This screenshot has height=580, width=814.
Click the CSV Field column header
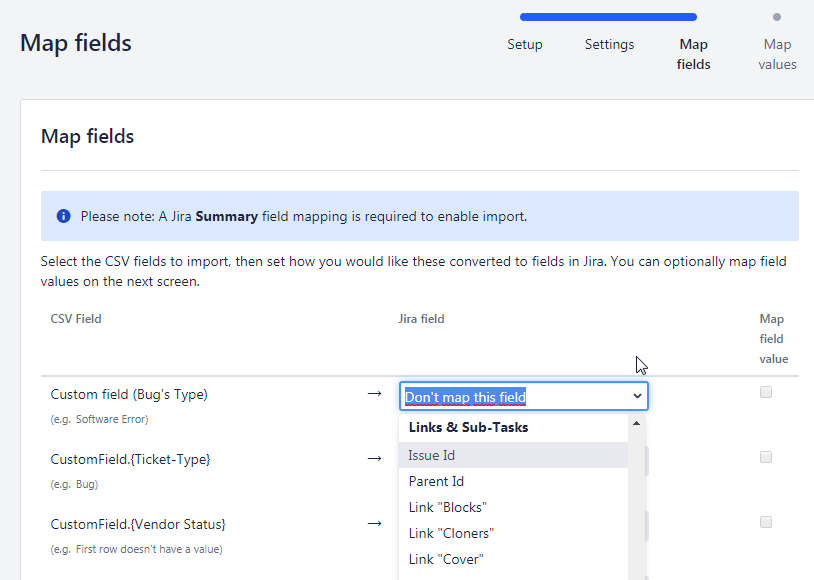[76, 319]
